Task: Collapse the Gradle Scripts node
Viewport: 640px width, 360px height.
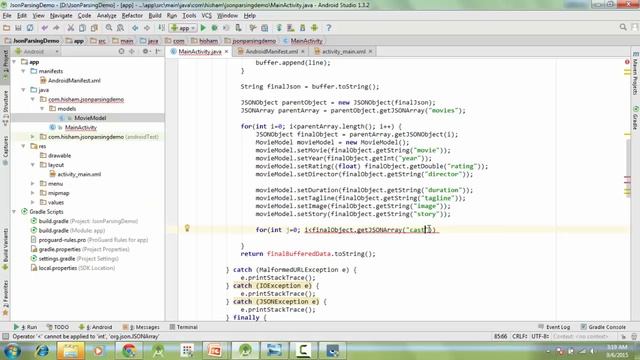Action: (14, 212)
